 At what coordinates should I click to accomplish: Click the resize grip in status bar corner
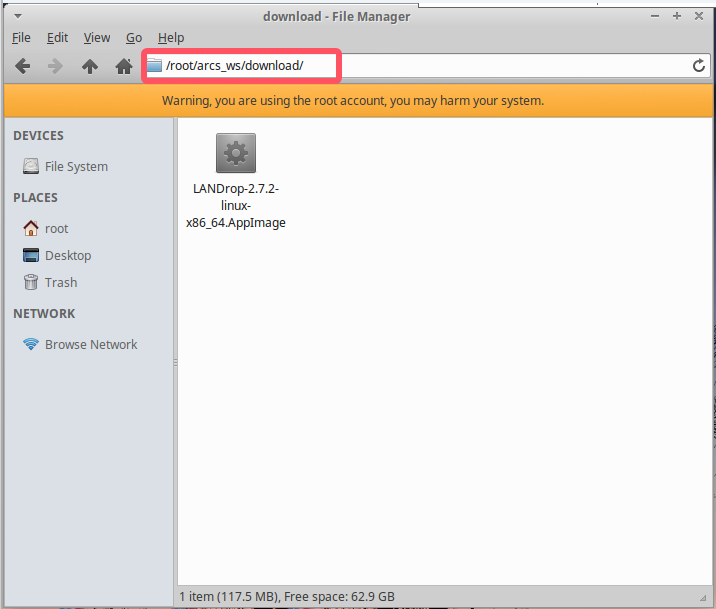pos(703,598)
